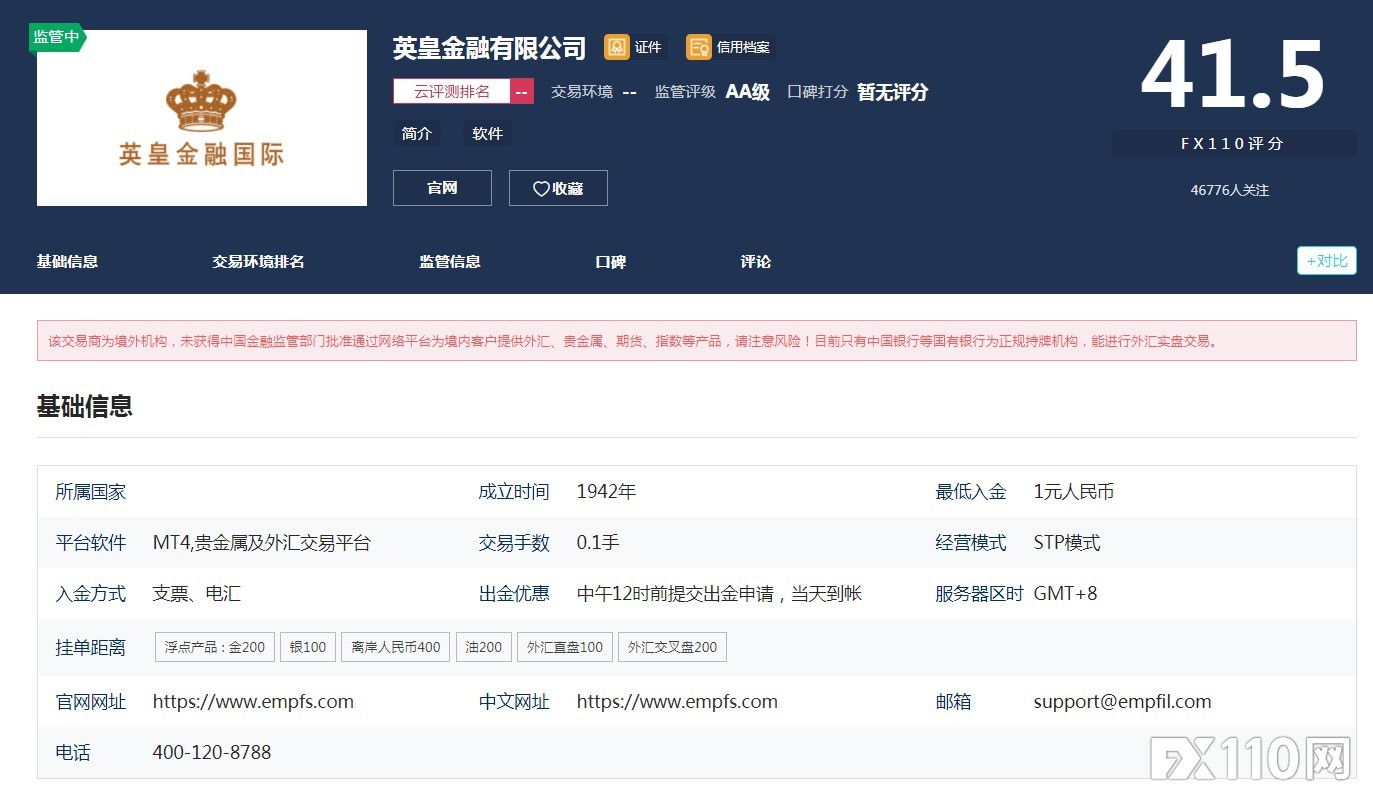Open the 软件 tag
The image size is (1373, 795).
(x=488, y=133)
